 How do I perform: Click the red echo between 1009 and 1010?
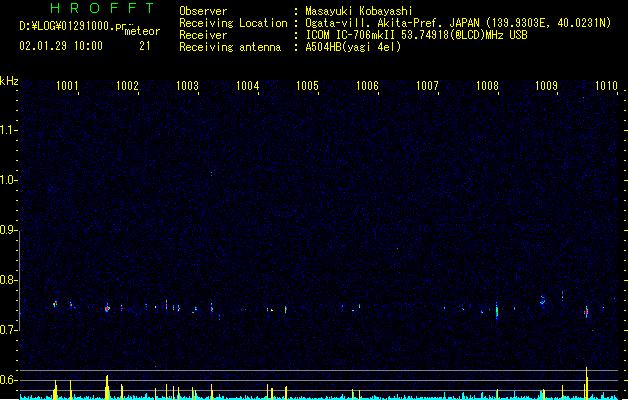click(586, 312)
